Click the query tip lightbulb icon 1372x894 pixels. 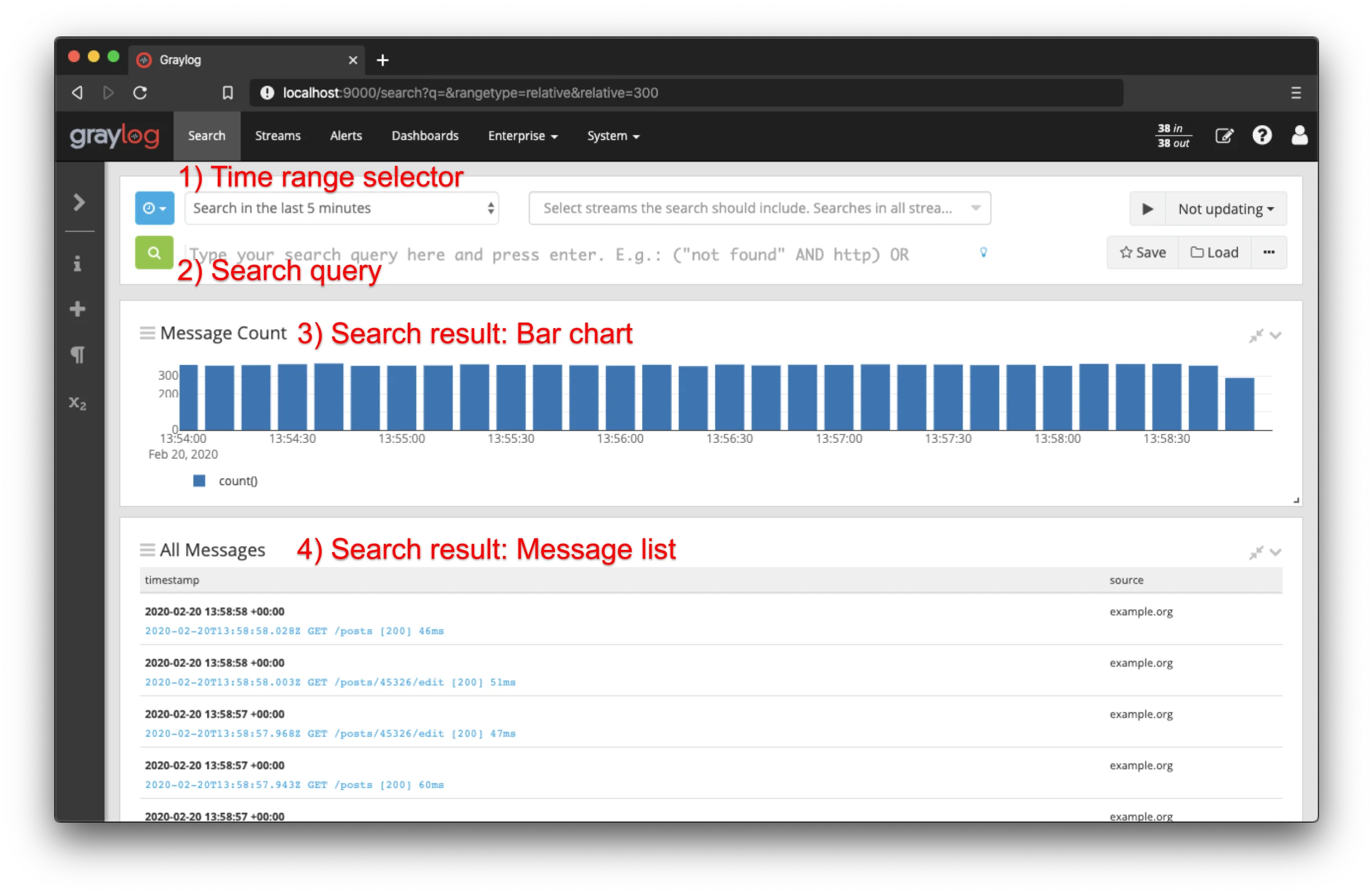[984, 252]
